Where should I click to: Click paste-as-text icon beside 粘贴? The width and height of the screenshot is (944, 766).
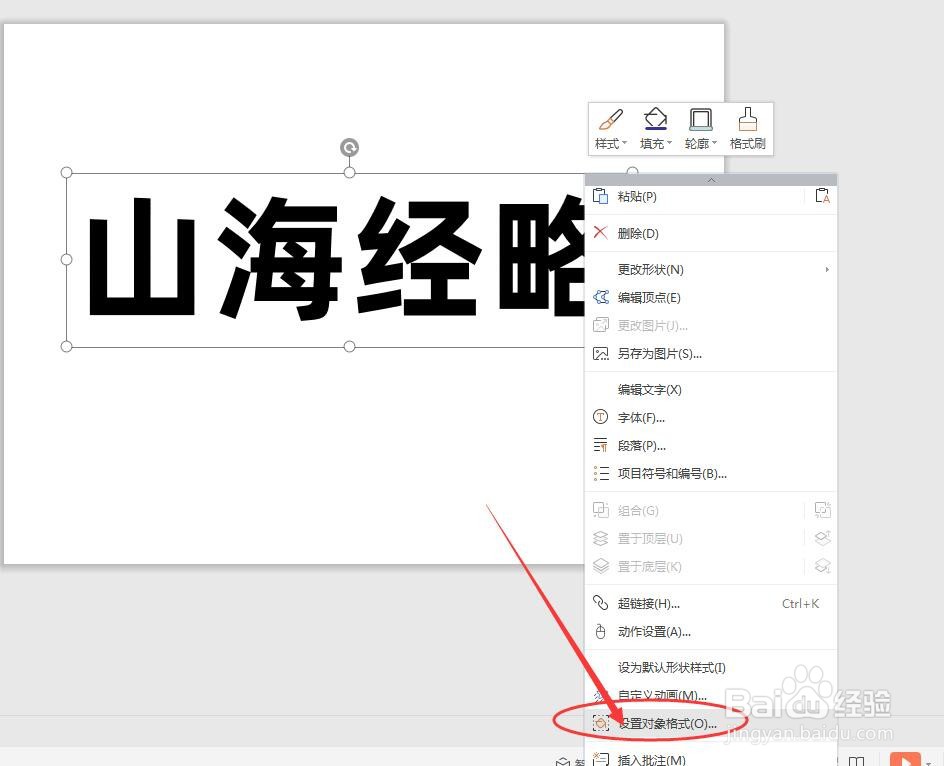tap(822, 196)
